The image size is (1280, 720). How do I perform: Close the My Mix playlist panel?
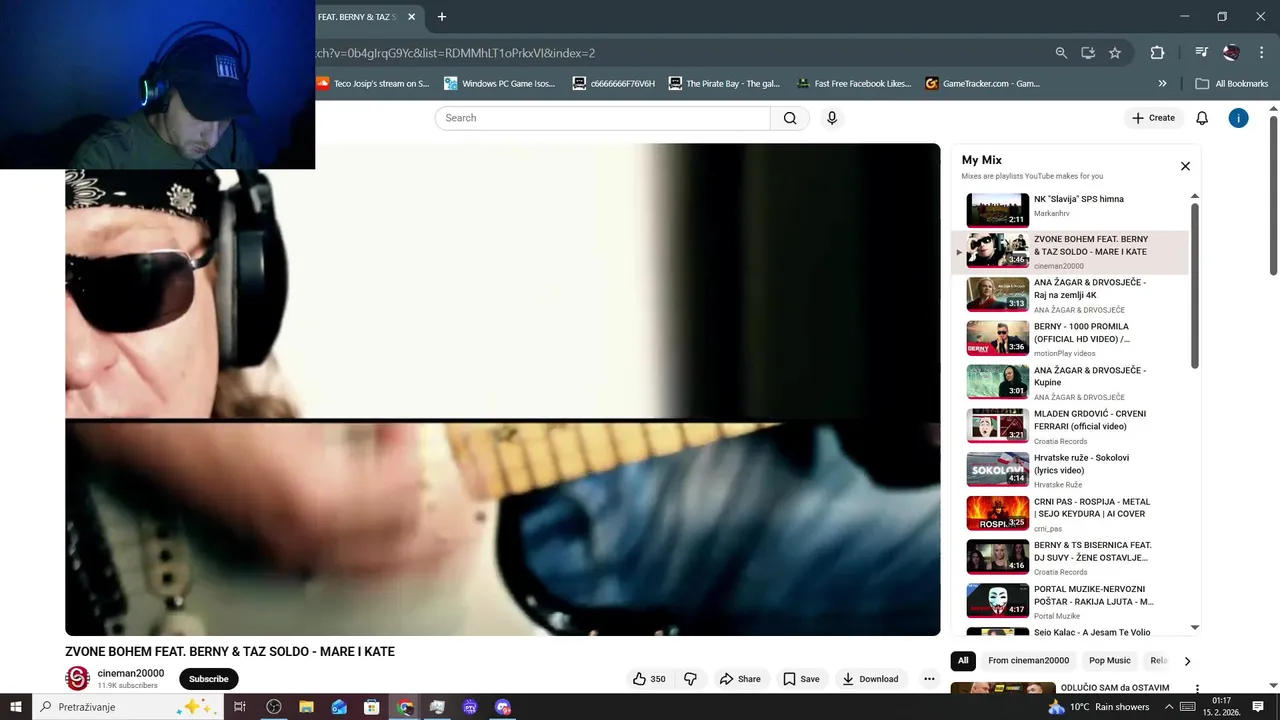[1185, 166]
